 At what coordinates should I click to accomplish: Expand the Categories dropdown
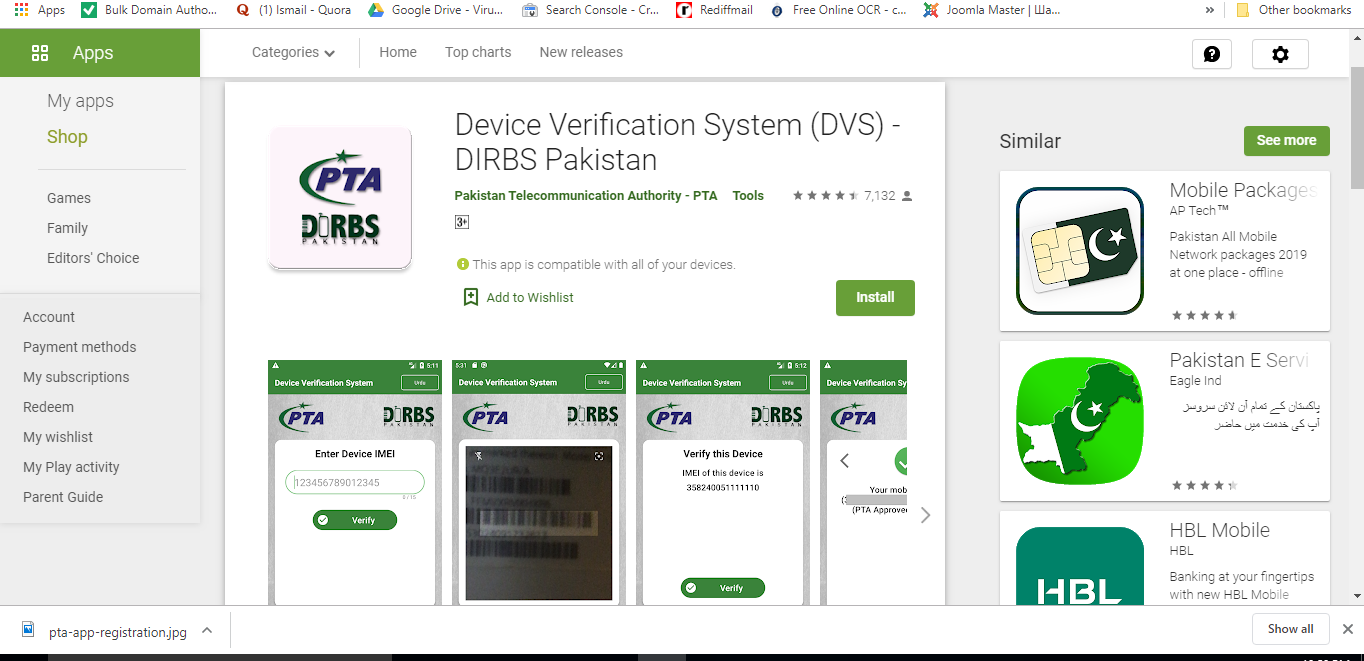293,52
